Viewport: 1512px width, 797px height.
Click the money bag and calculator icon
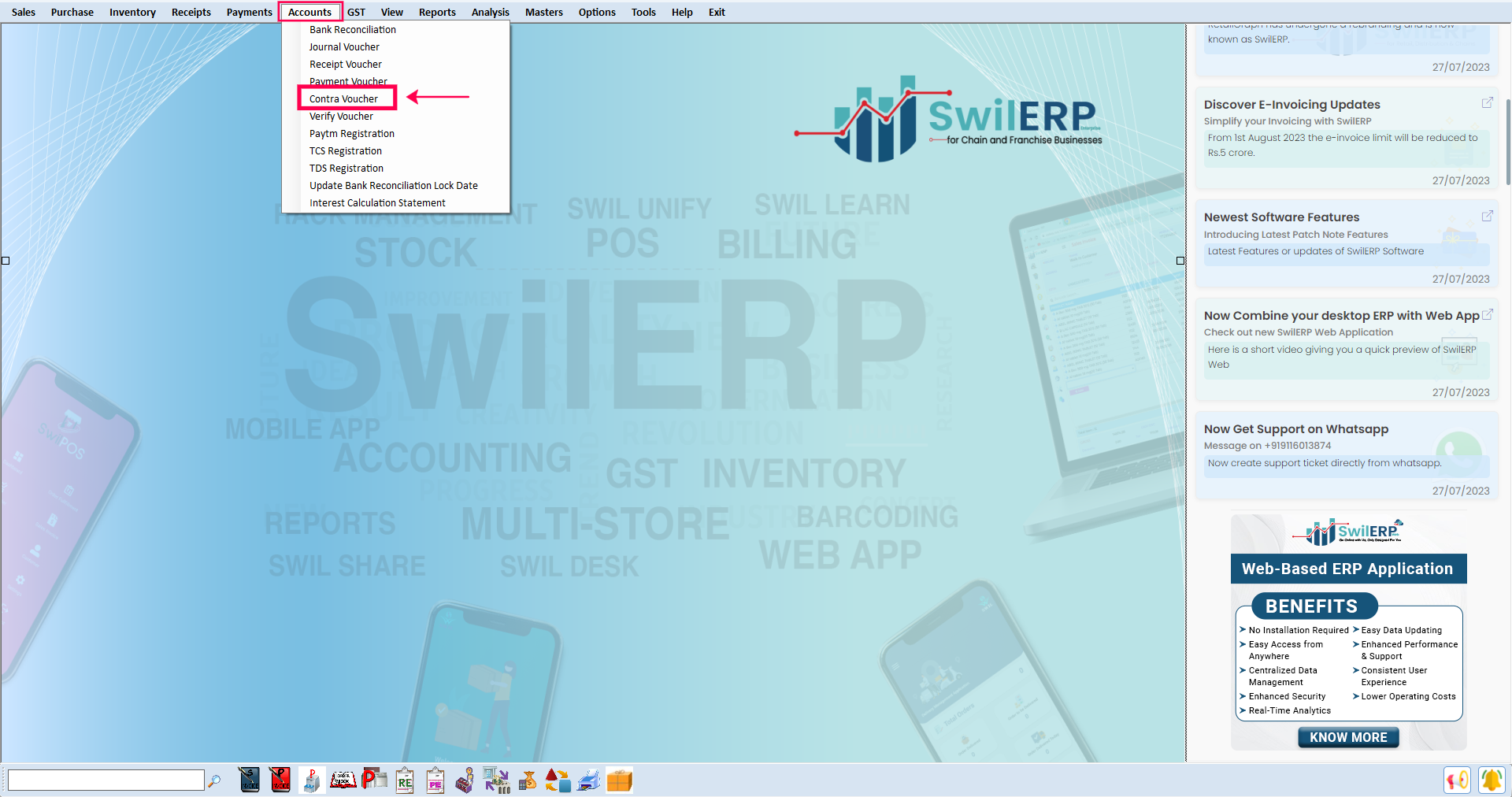pyautogui.click(x=528, y=781)
